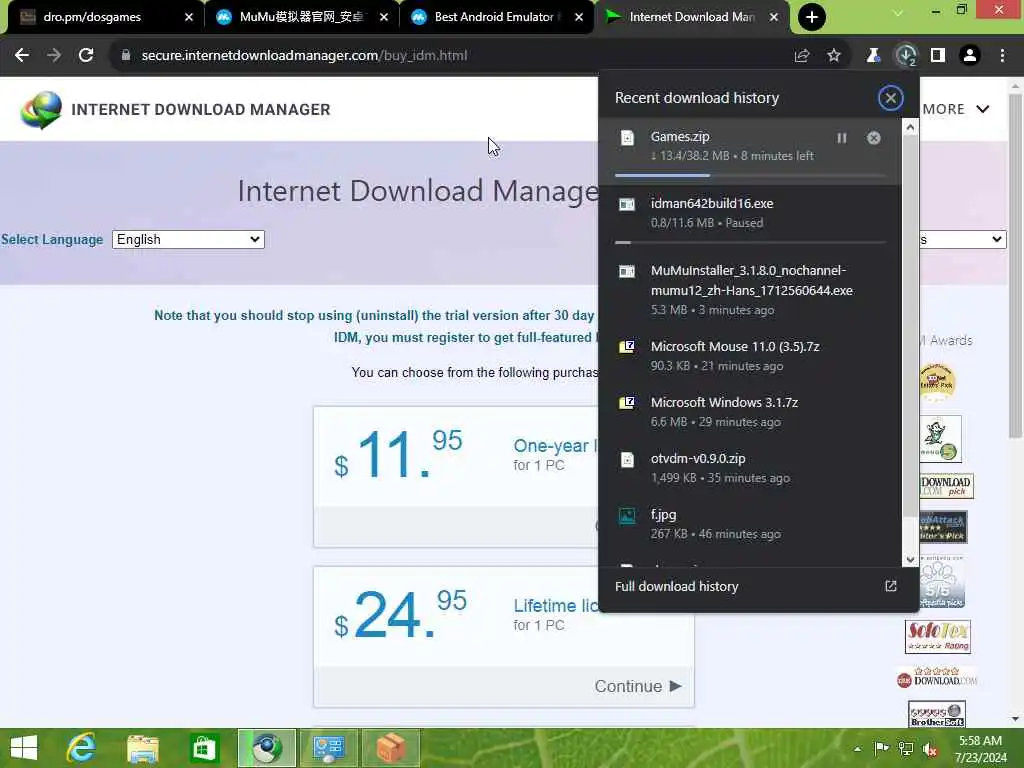Switch to dro.pm/dosgames tab

105,17
